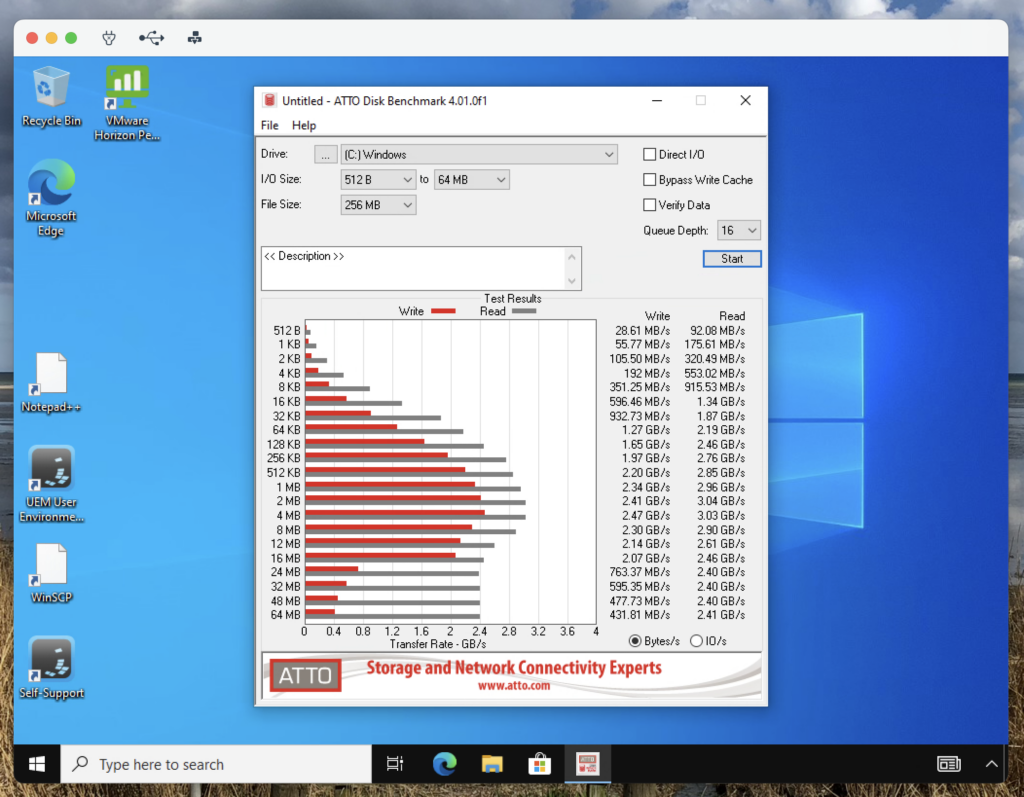This screenshot has width=1024, height=797.
Task: Click the Windows taskbar search box
Action: tap(216, 764)
